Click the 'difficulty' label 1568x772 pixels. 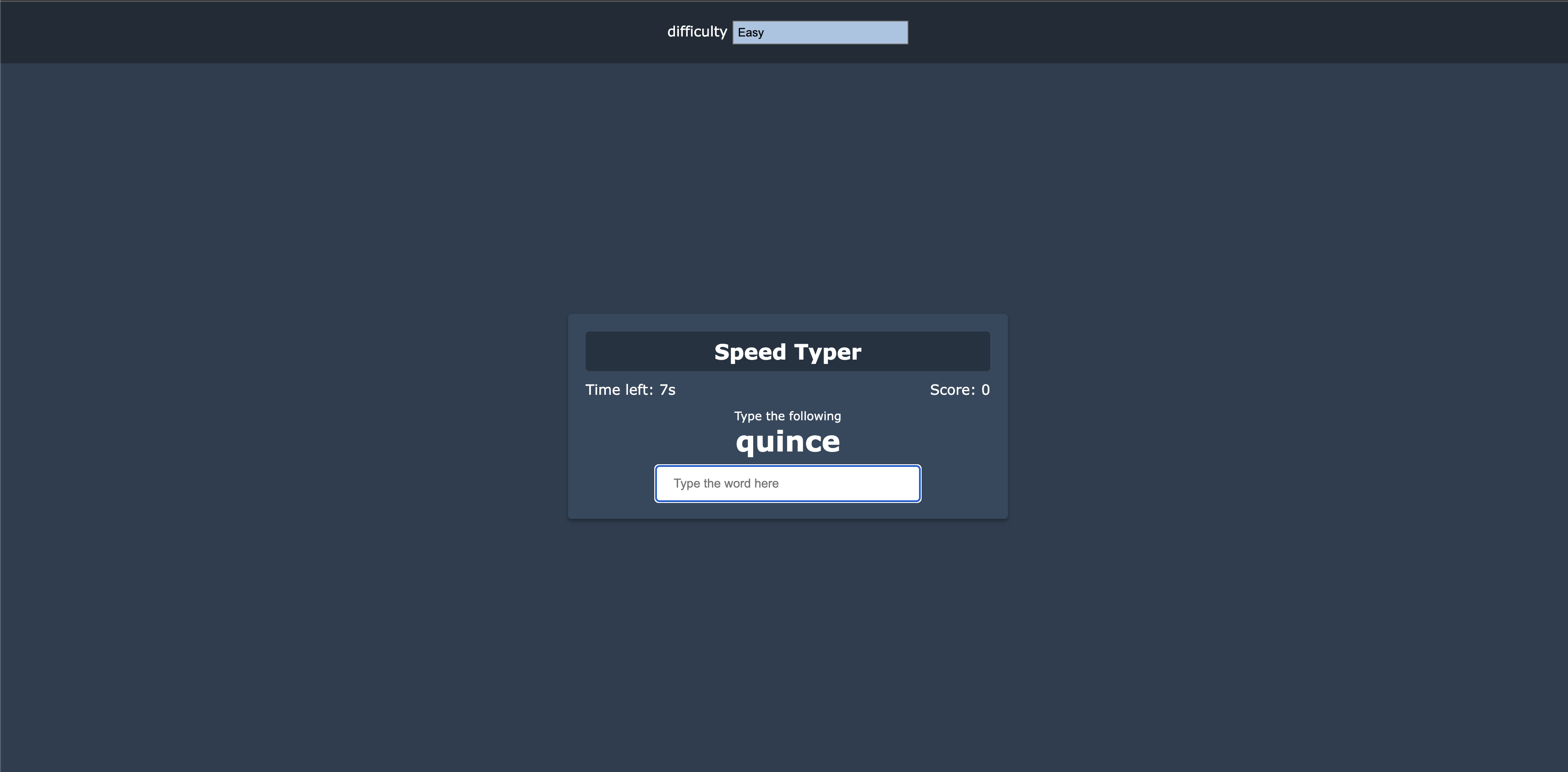pyautogui.click(x=697, y=32)
